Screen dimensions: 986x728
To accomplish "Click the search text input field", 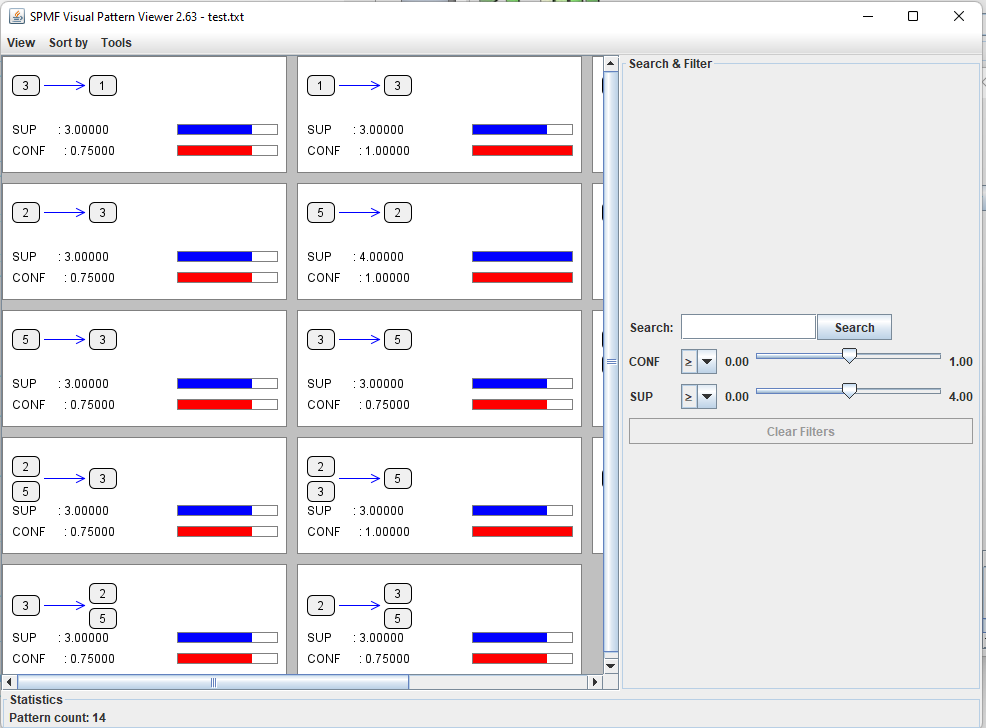I will (748, 327).
